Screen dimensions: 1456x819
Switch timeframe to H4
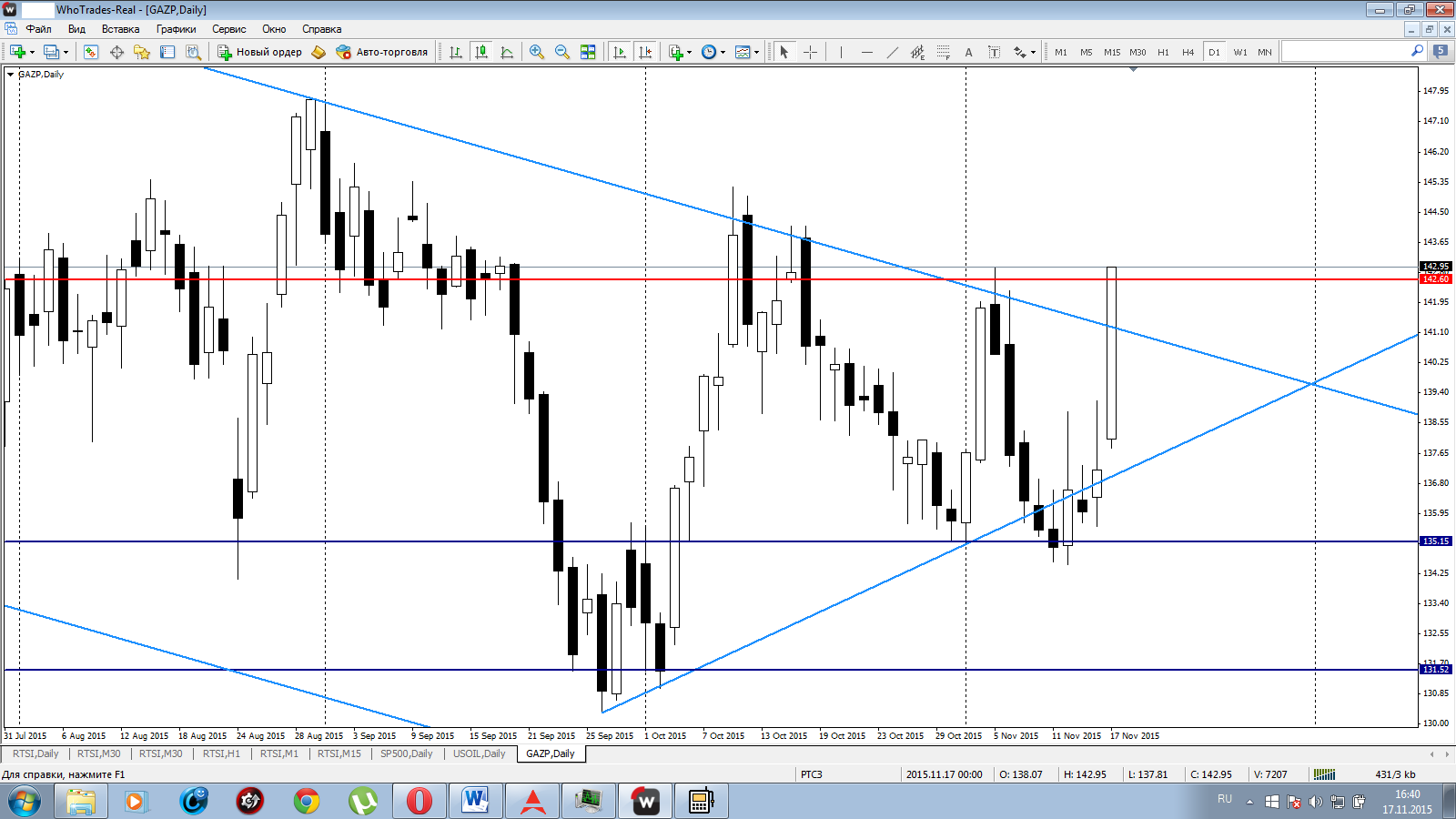click(1188, 52)
